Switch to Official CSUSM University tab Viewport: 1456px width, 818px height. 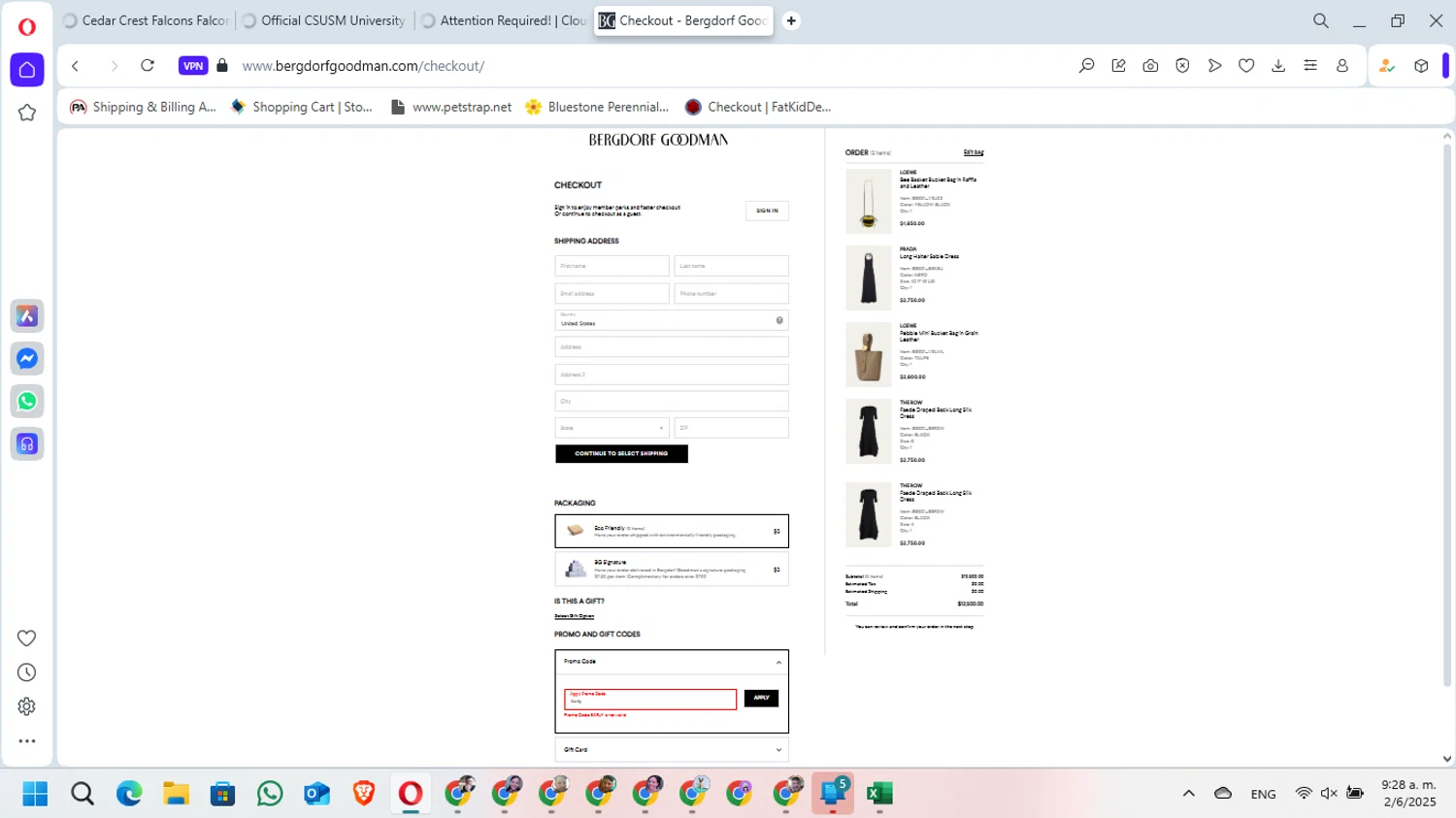(x=324, y=20)
